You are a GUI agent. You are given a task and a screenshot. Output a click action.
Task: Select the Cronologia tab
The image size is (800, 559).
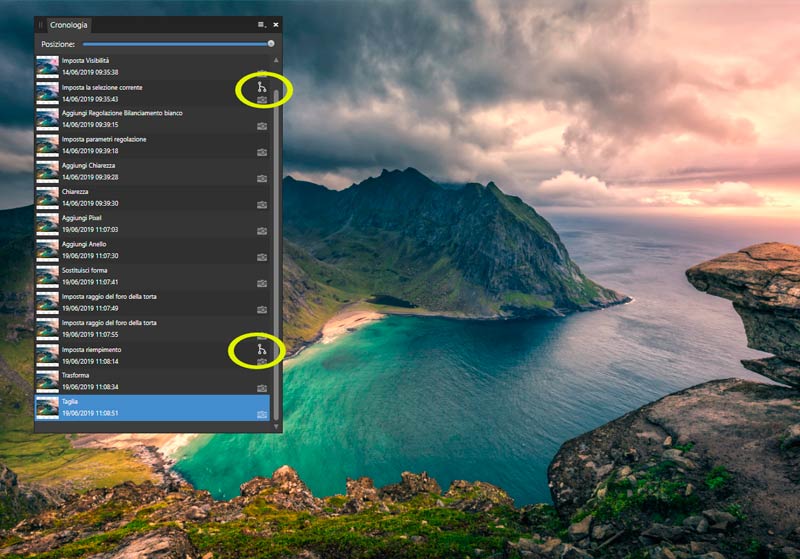point(68,24)
